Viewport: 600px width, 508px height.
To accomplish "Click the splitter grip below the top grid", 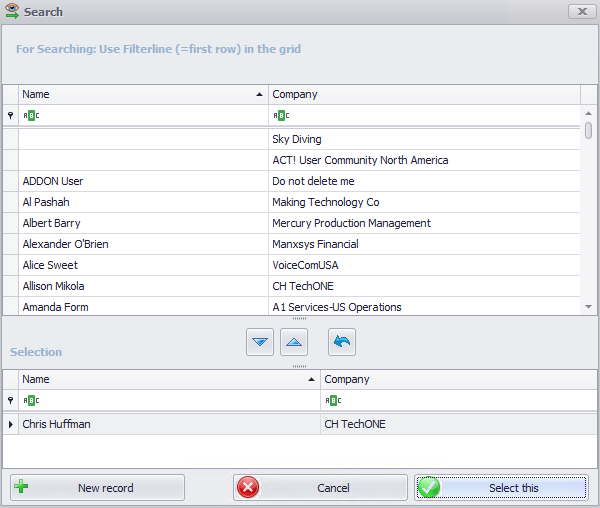I will [x=299, y=318].
